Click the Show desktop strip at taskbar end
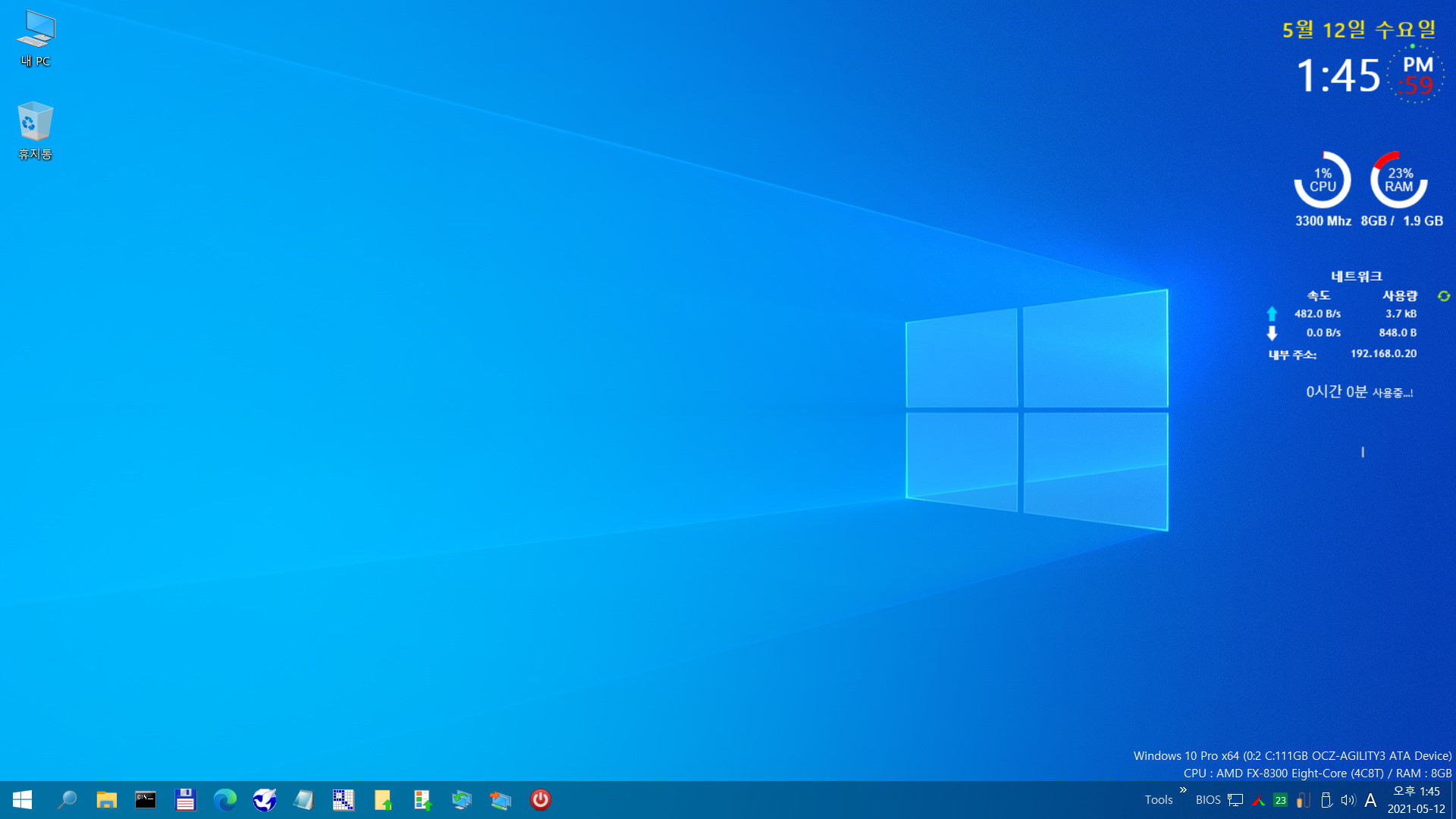The width and height of the screenshot is (1456, 819). (x=1453, y=800)
